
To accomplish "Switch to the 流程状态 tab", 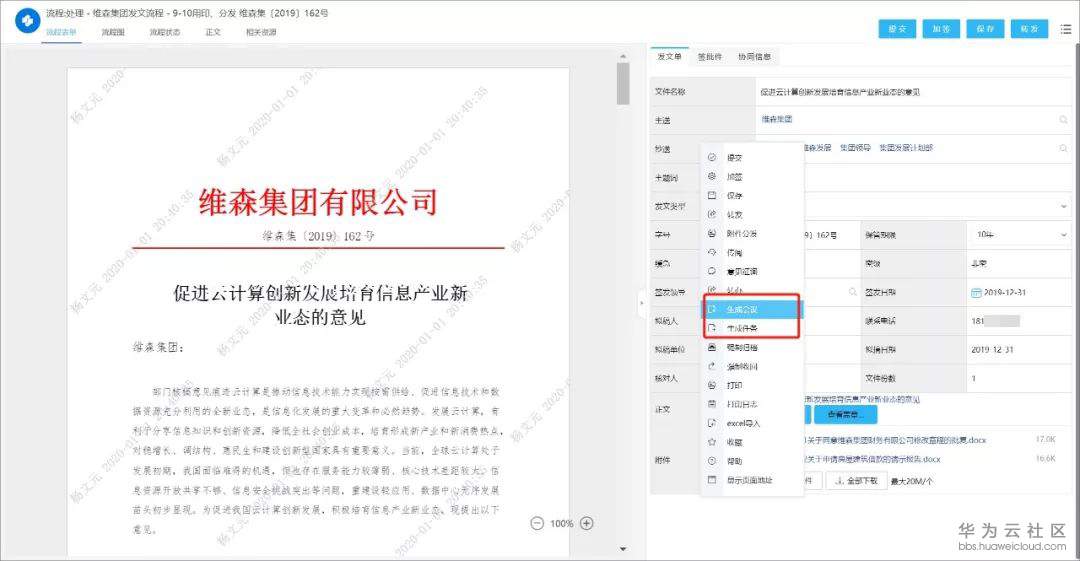I will 165,32.
